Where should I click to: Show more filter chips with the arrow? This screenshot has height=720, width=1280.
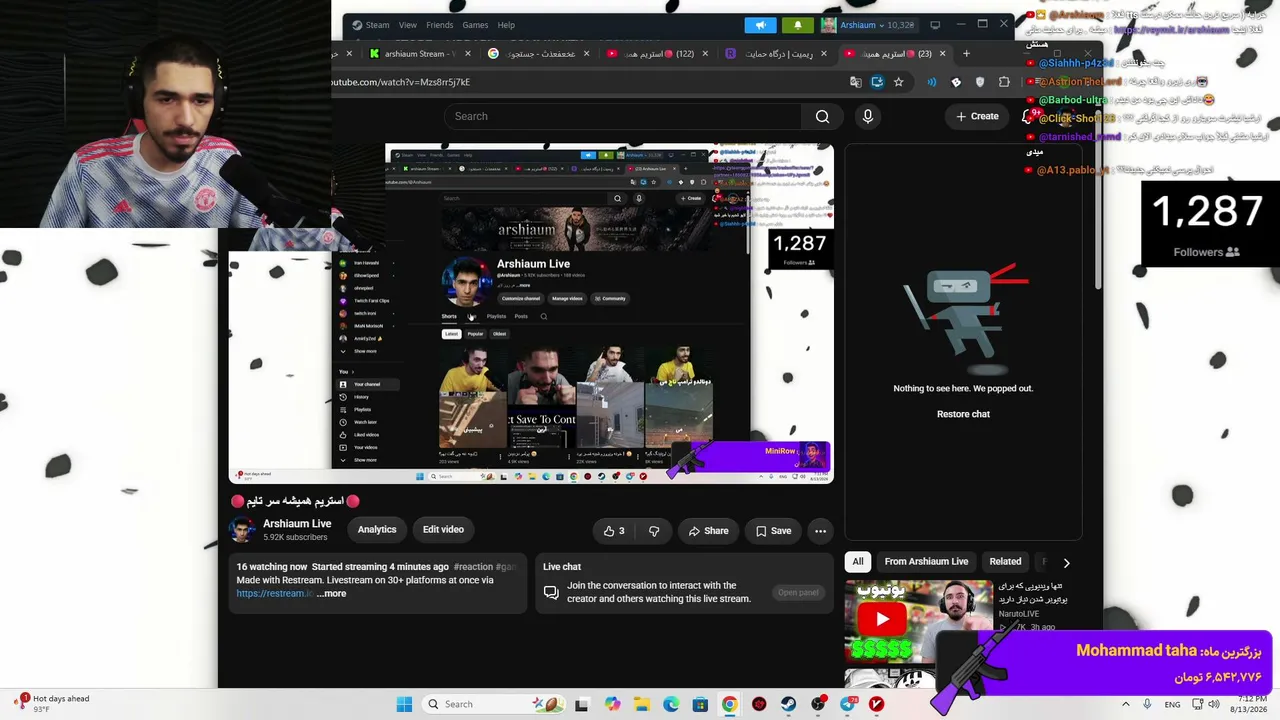[1066, 562]
